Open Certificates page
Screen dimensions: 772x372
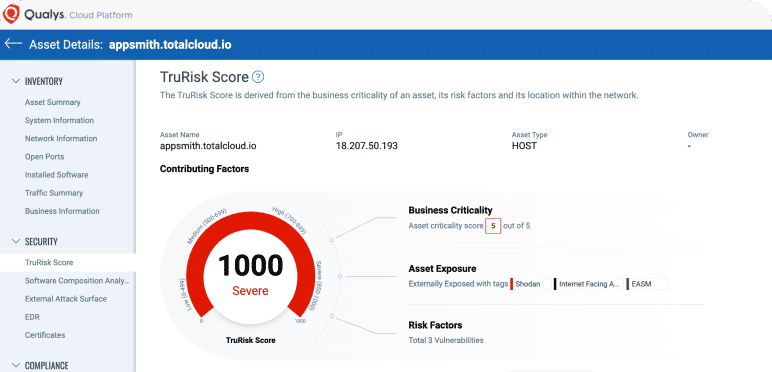pyautogui.click(x=45, y=335)
